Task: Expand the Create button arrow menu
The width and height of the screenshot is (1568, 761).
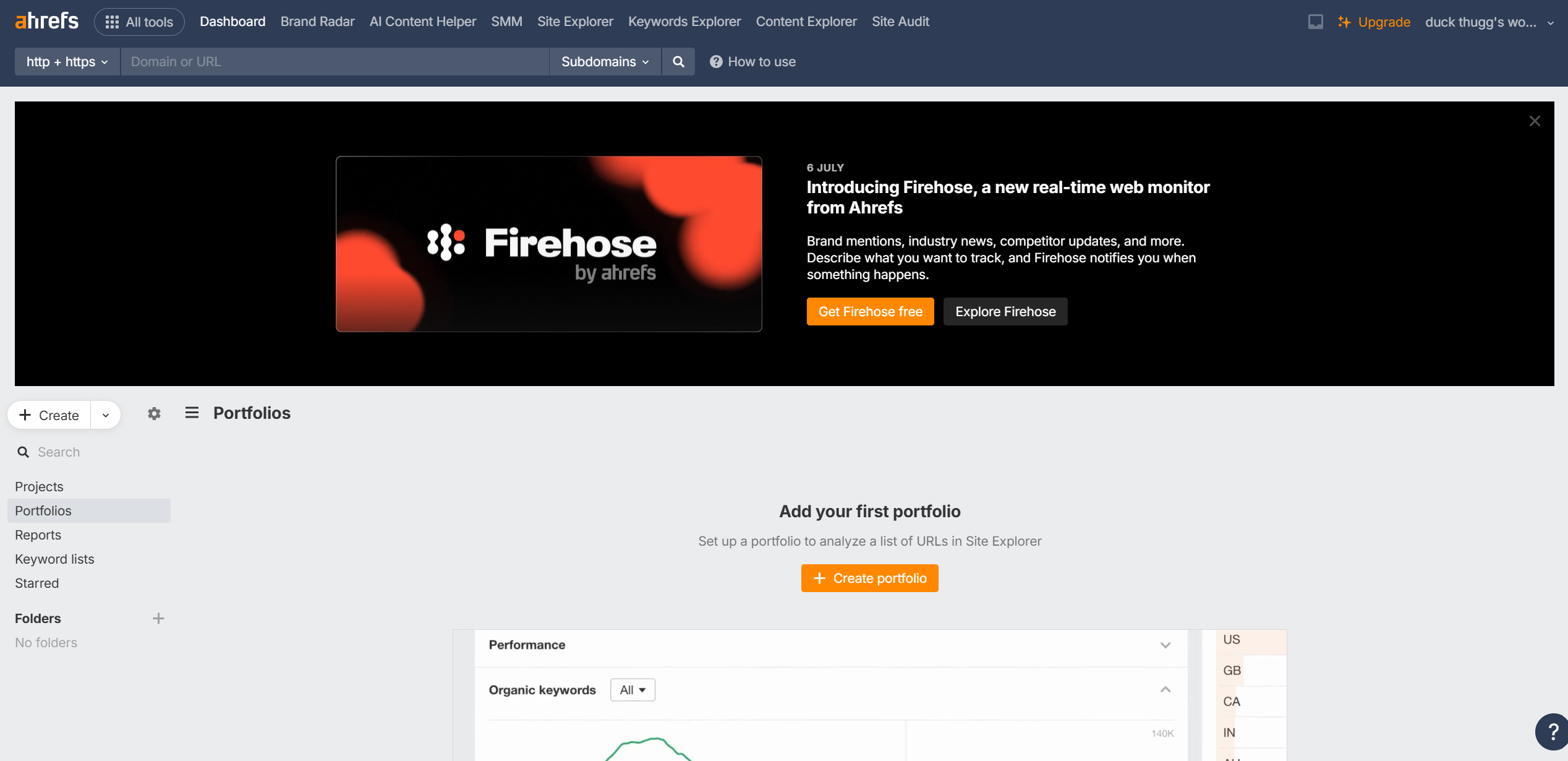Action: (x=106, y=415)
